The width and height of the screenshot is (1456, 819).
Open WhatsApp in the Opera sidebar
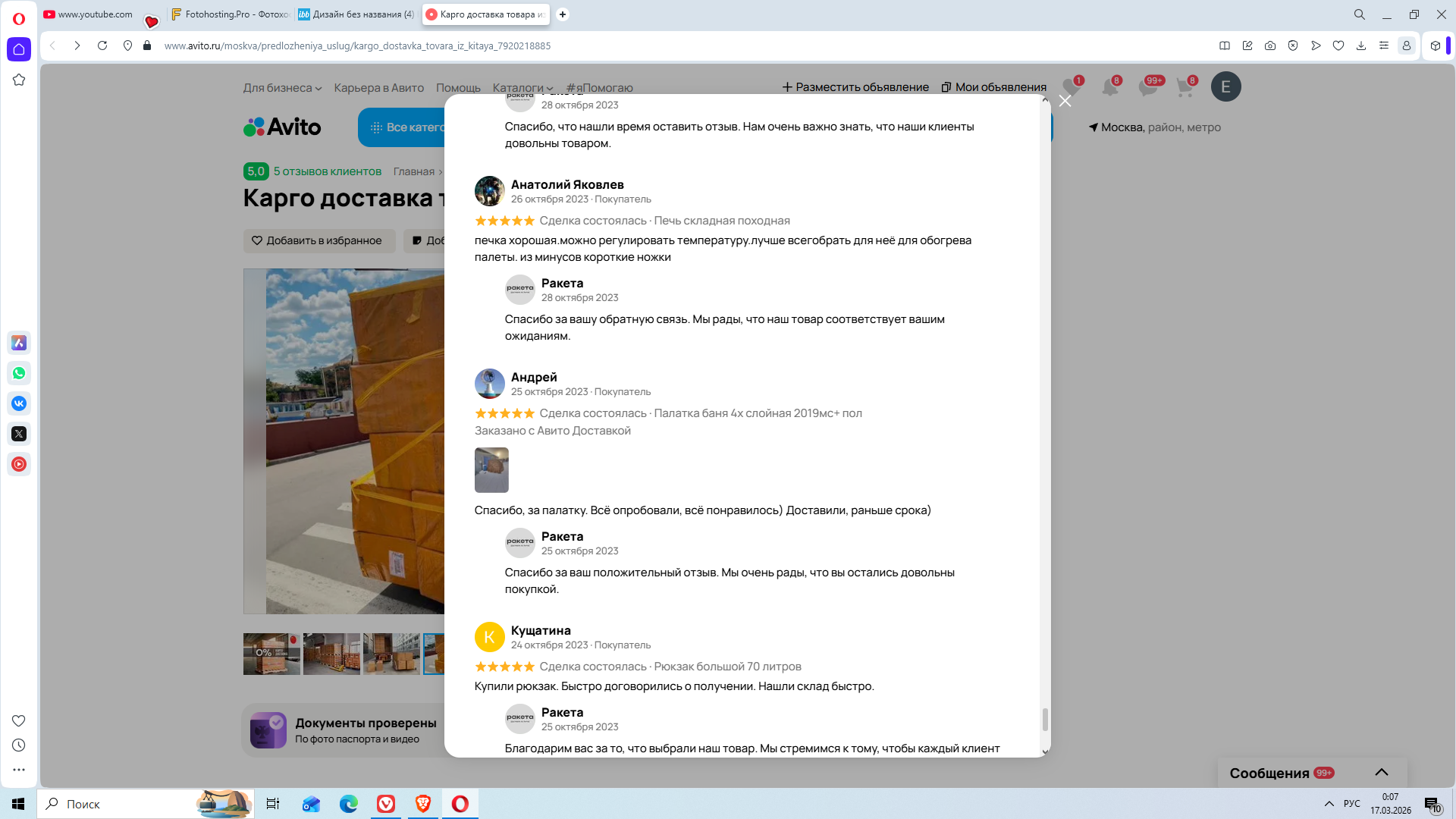pos(19,373)
